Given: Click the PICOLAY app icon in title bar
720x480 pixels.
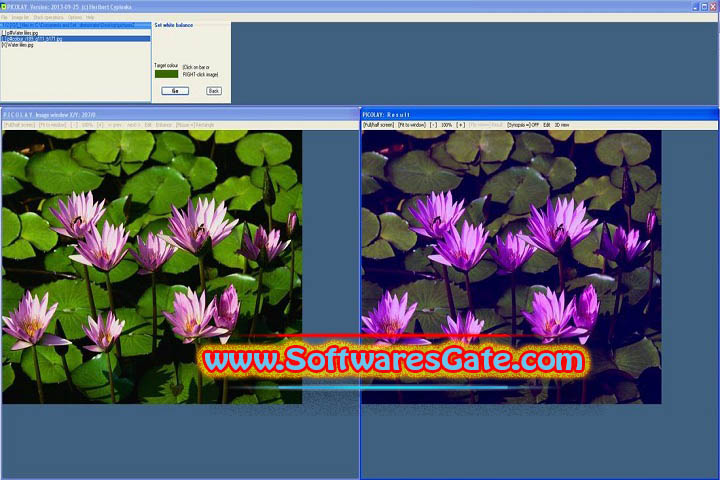Looking at the screenshot, I should (x=4, y=7).
